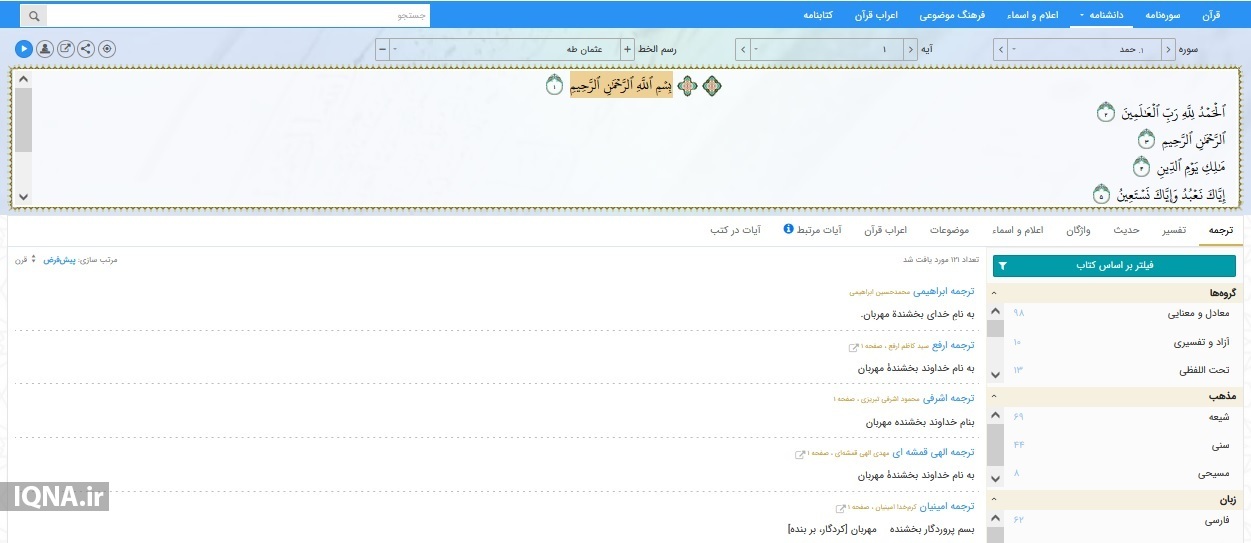Click the funnel icon on filter button
Viewport: 1251px width, 543px height.
[1003, 266]
